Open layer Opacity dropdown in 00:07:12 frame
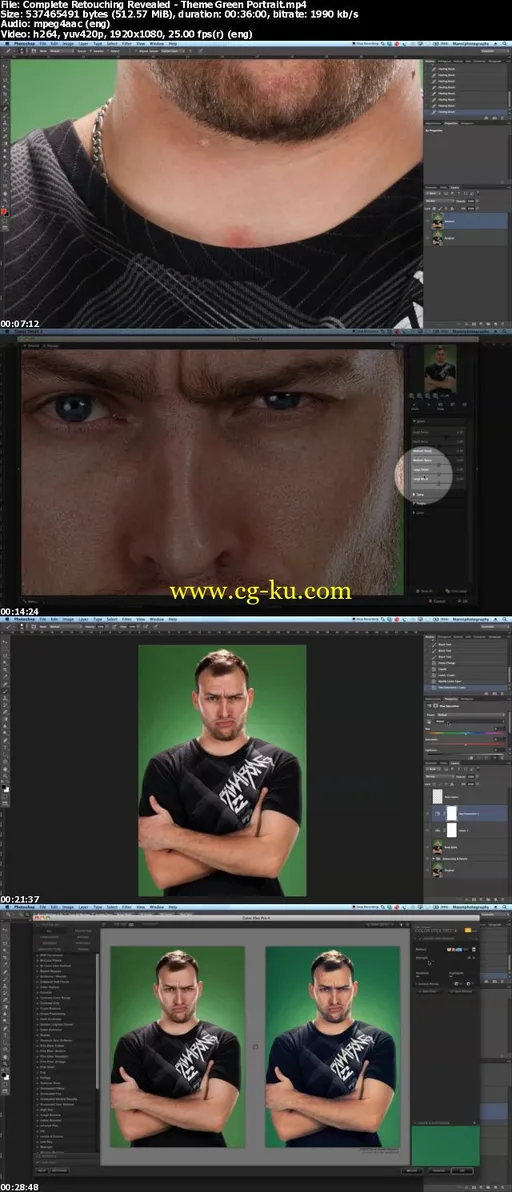Image resolution: width=512 pixels, height=1192 pixels. point(477,201)
